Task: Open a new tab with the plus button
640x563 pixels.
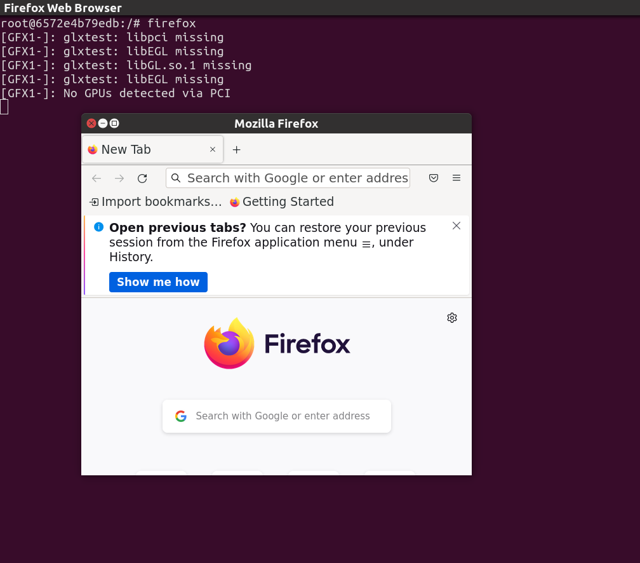Action: 236,150
